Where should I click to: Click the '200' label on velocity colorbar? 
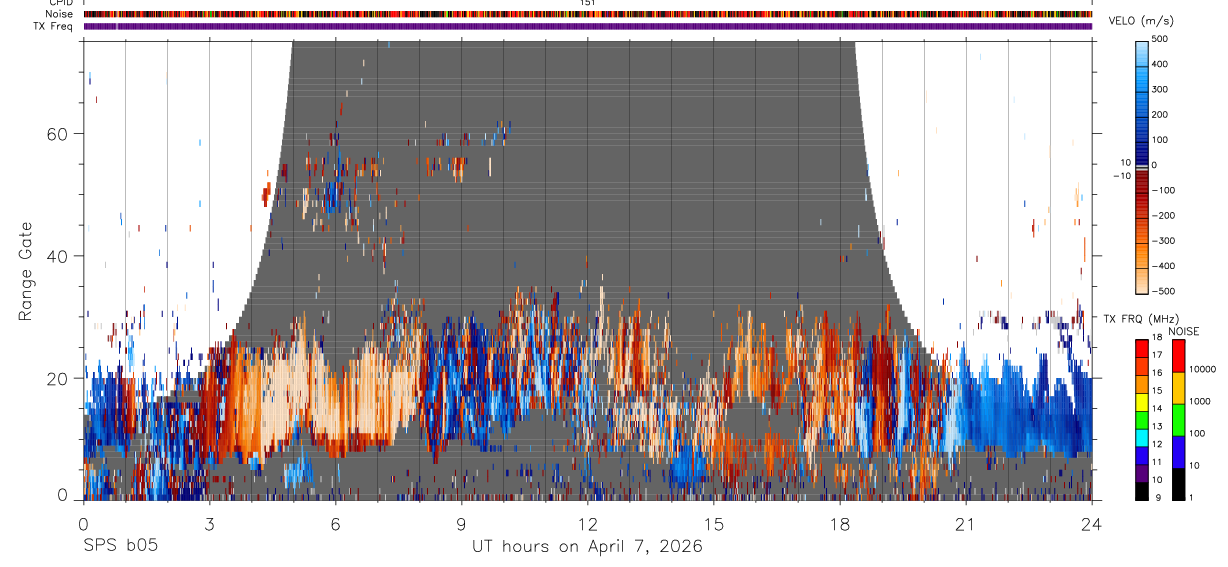1162,115
